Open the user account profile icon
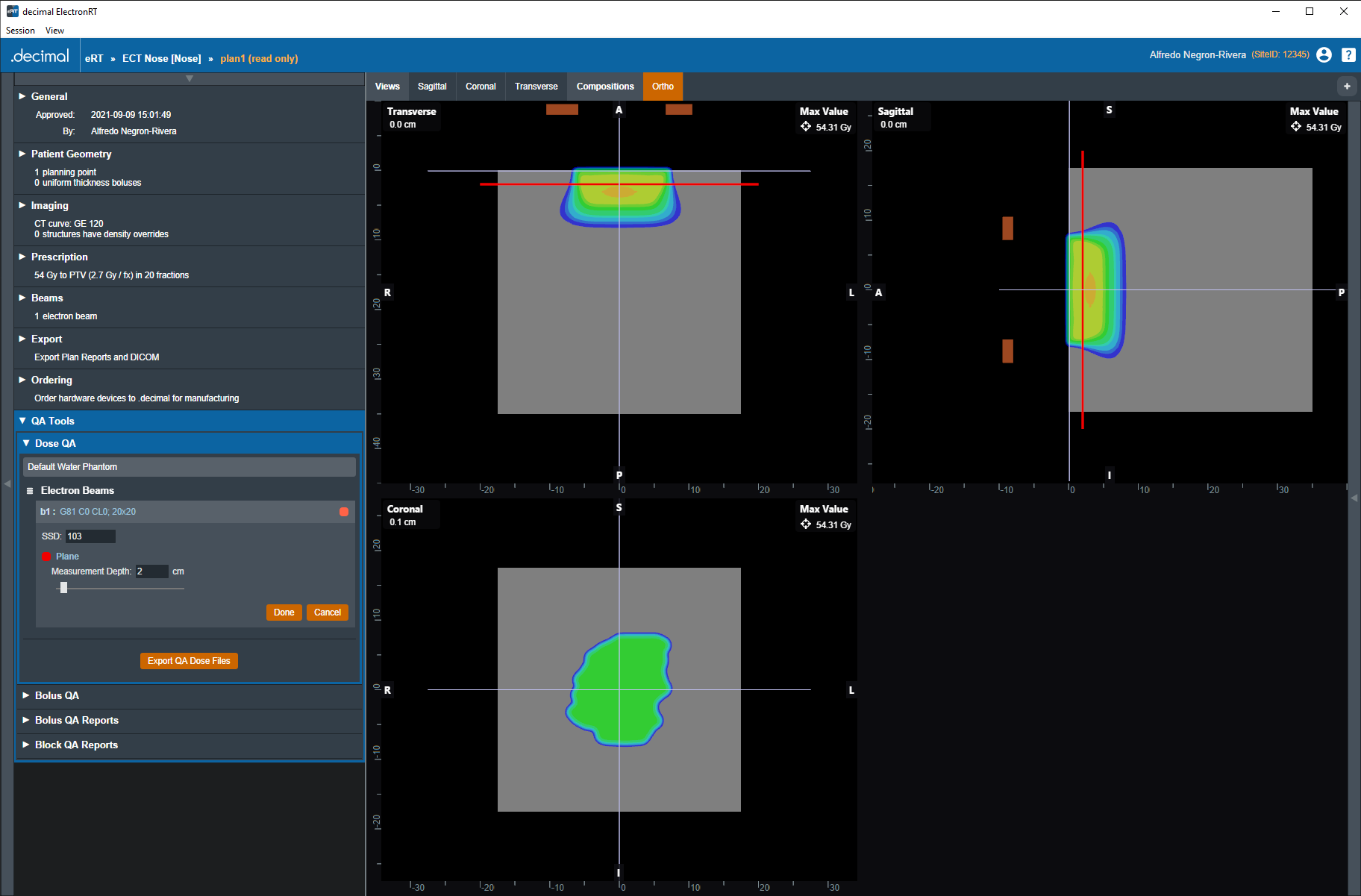 coord(1324,55)
